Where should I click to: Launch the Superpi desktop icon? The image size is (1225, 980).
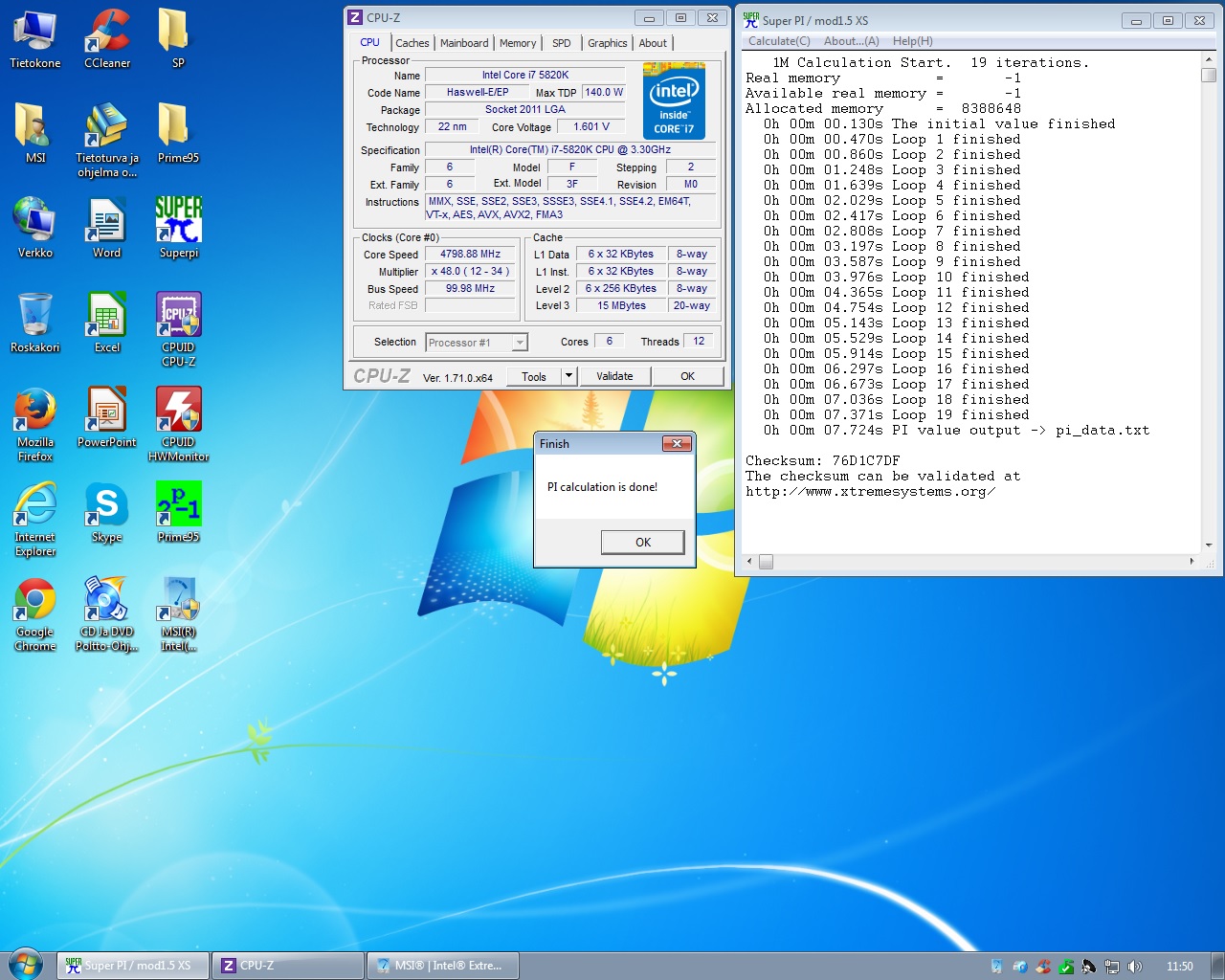[178, 229]
